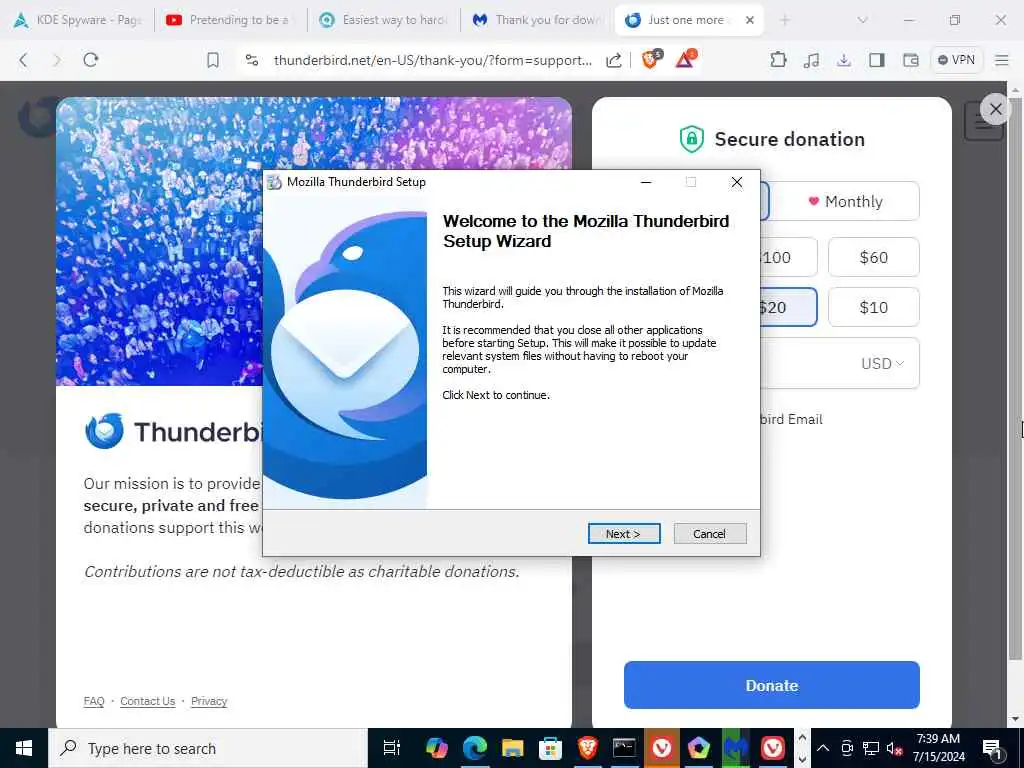The height and width of the screenshot is (768, 1024).
Task: Open Brave Wallet icon
Action: pos(910,60)
